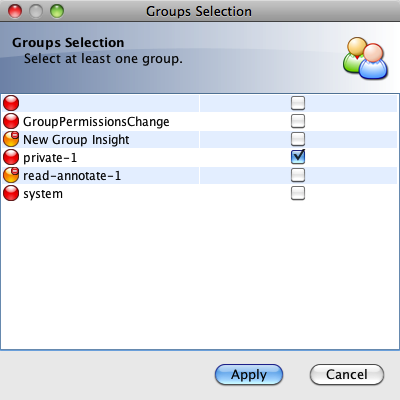Select the read-annotate-1 group label

[x=72, y=176]
